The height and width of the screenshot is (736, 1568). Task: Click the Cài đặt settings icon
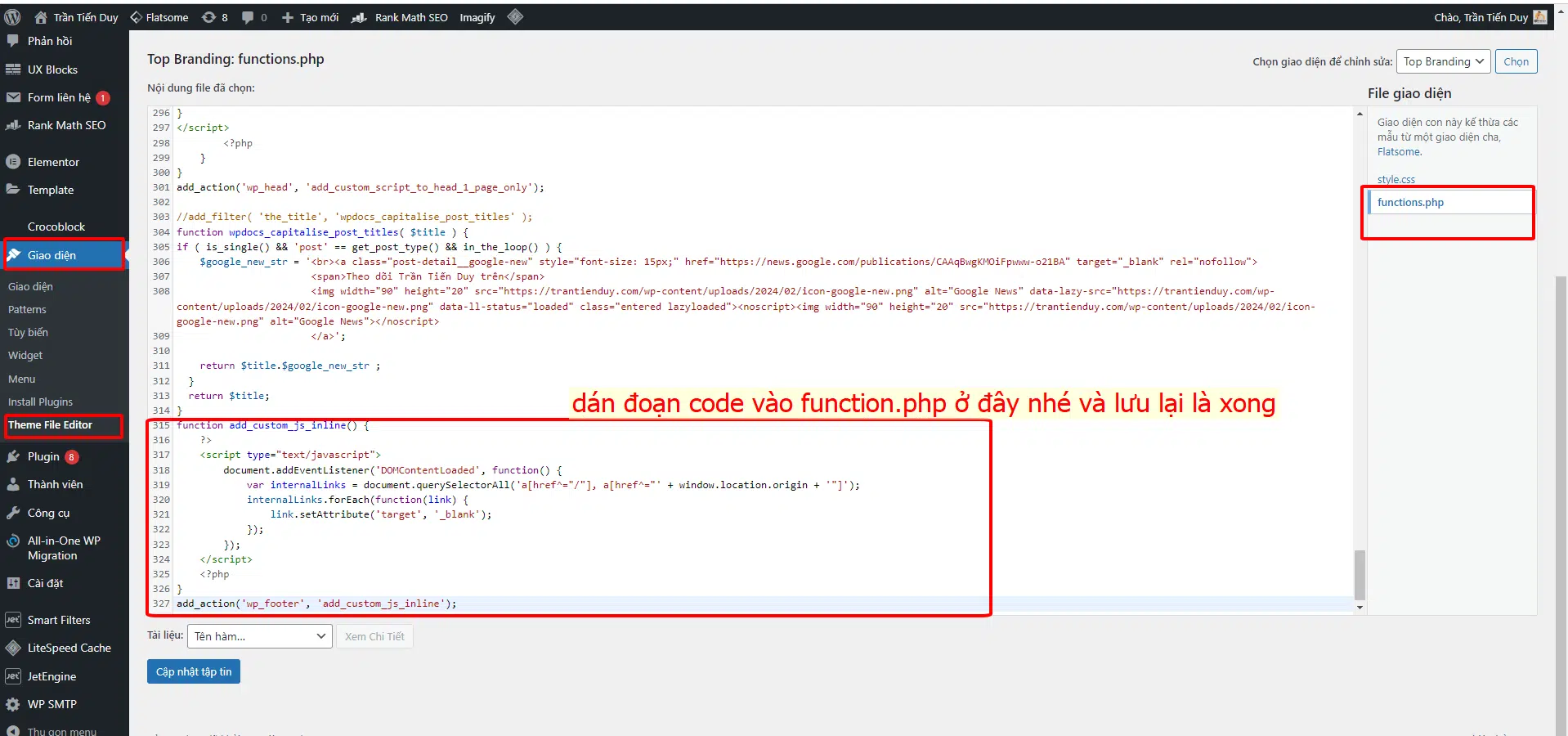(13, 583)
